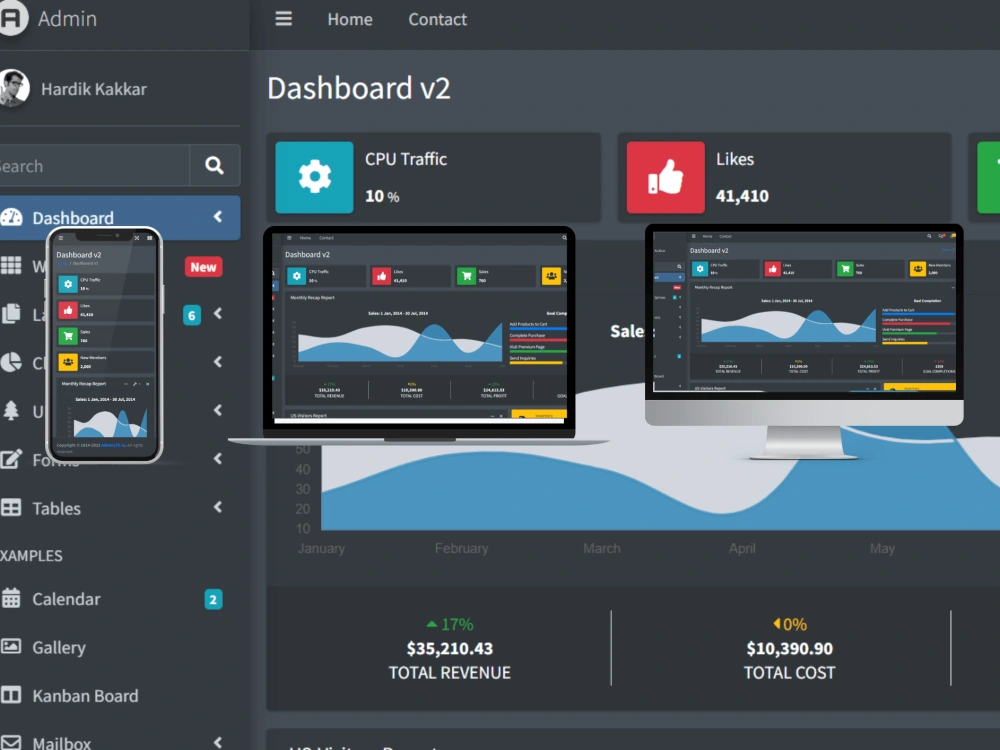Click the tree icon in sidebar

[11, 410]
